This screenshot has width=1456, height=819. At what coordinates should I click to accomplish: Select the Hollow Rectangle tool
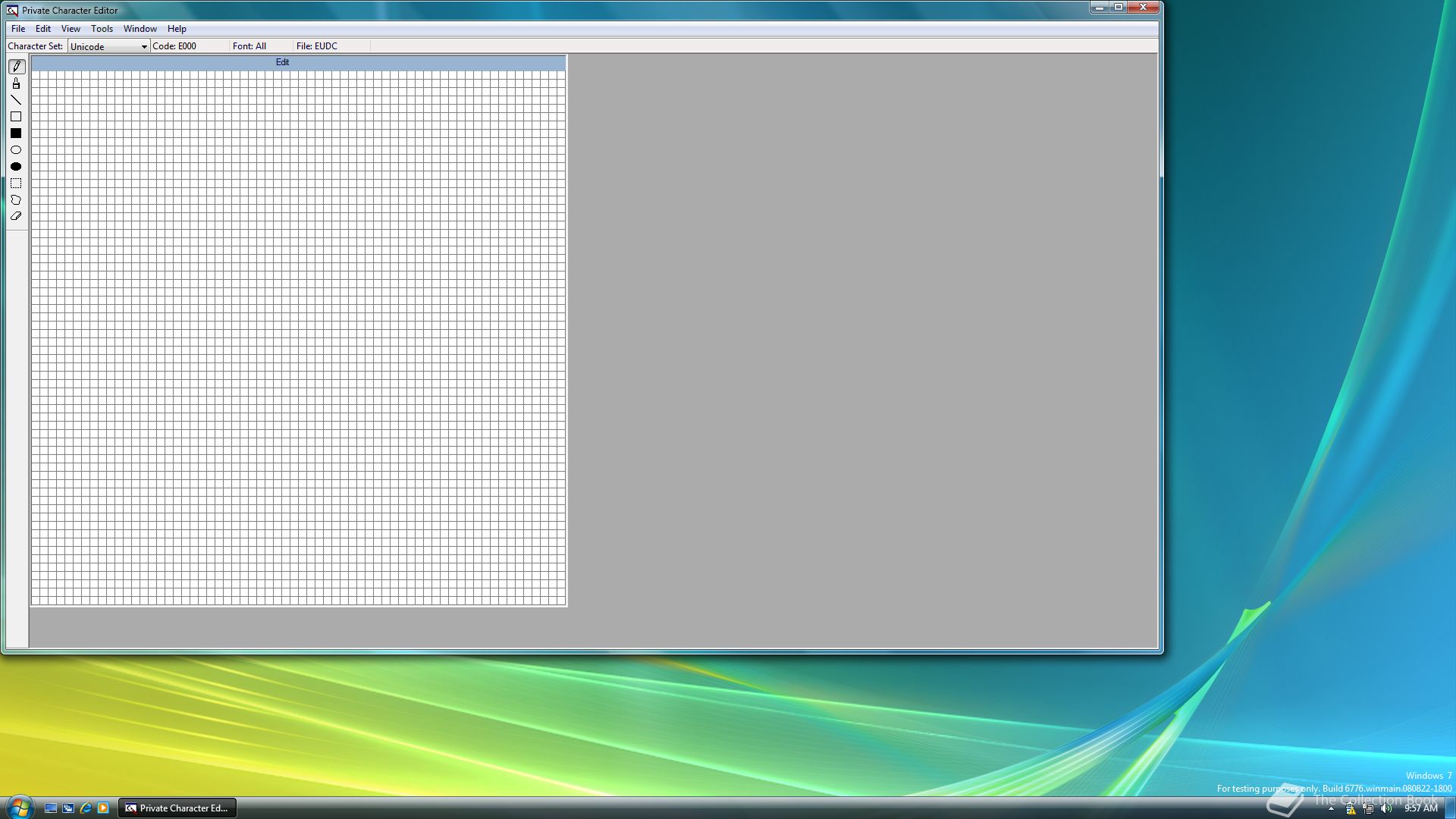tap(16, 117)
